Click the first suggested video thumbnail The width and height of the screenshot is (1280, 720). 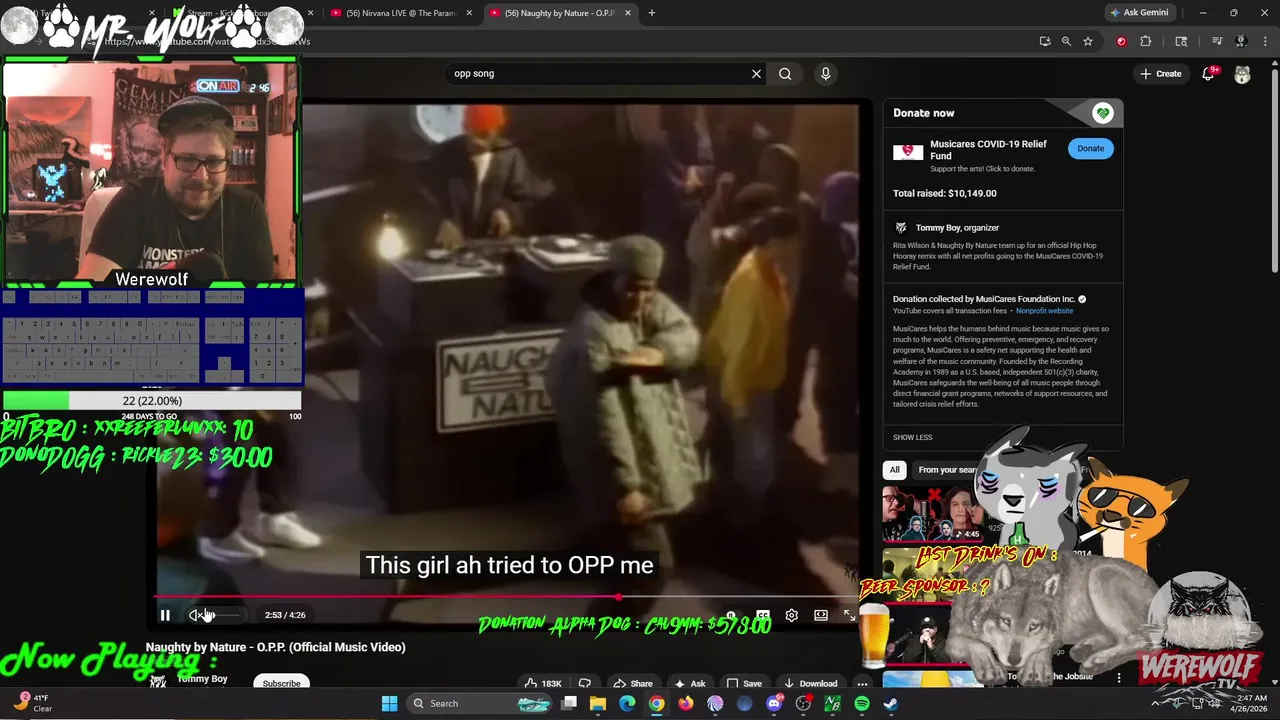(x=934, y=514)
